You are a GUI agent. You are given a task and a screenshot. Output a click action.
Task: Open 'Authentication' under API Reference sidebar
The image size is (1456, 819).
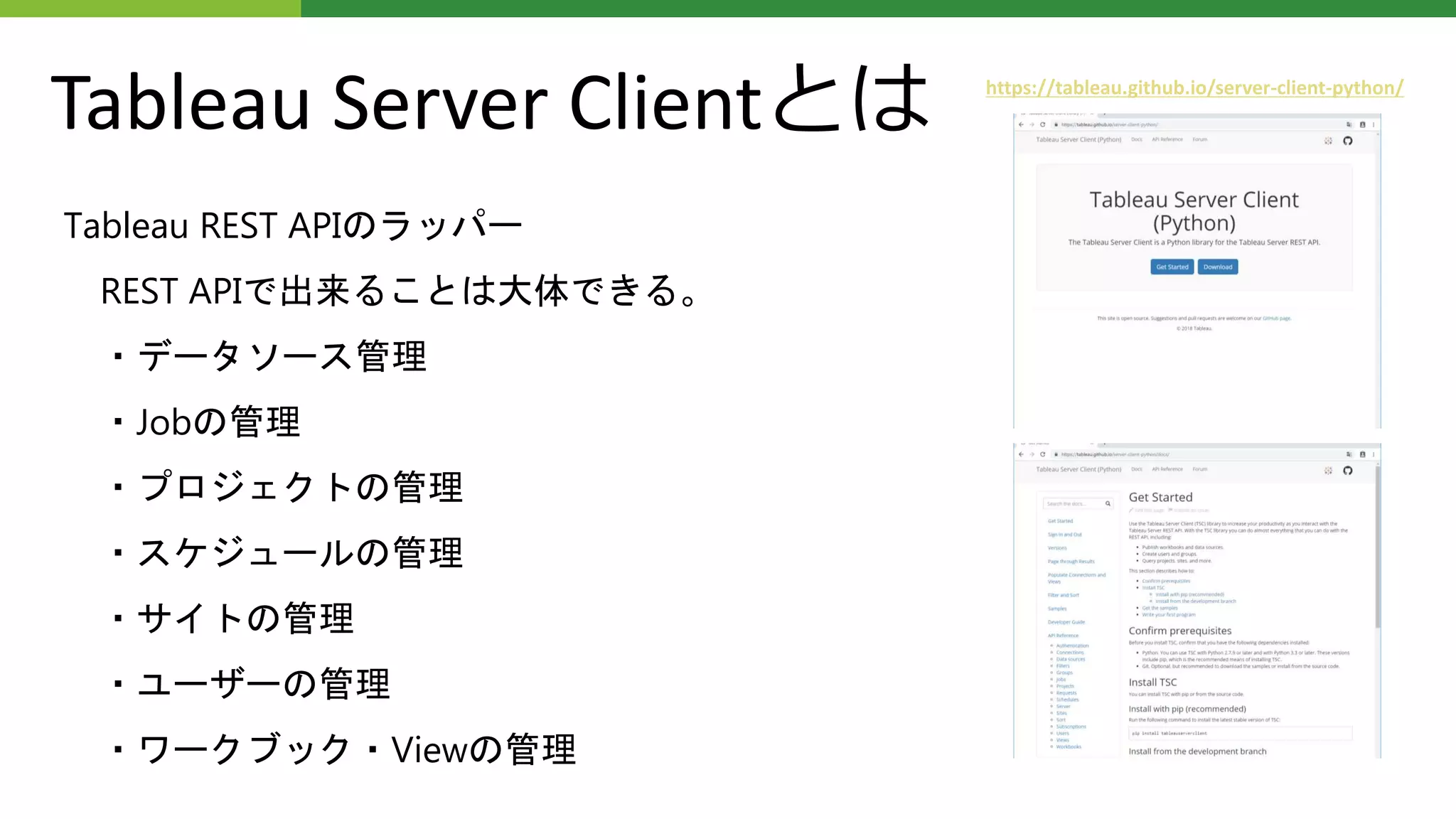(1072, 646)
